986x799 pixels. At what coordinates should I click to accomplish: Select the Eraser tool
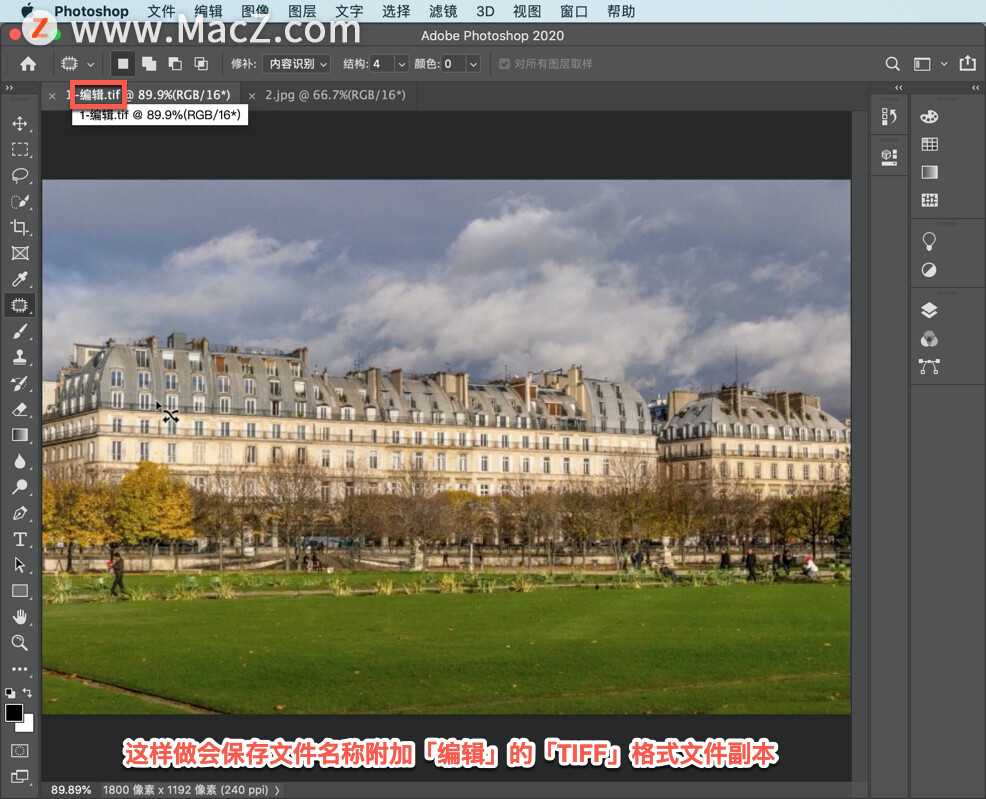click(x=19, y=409)
